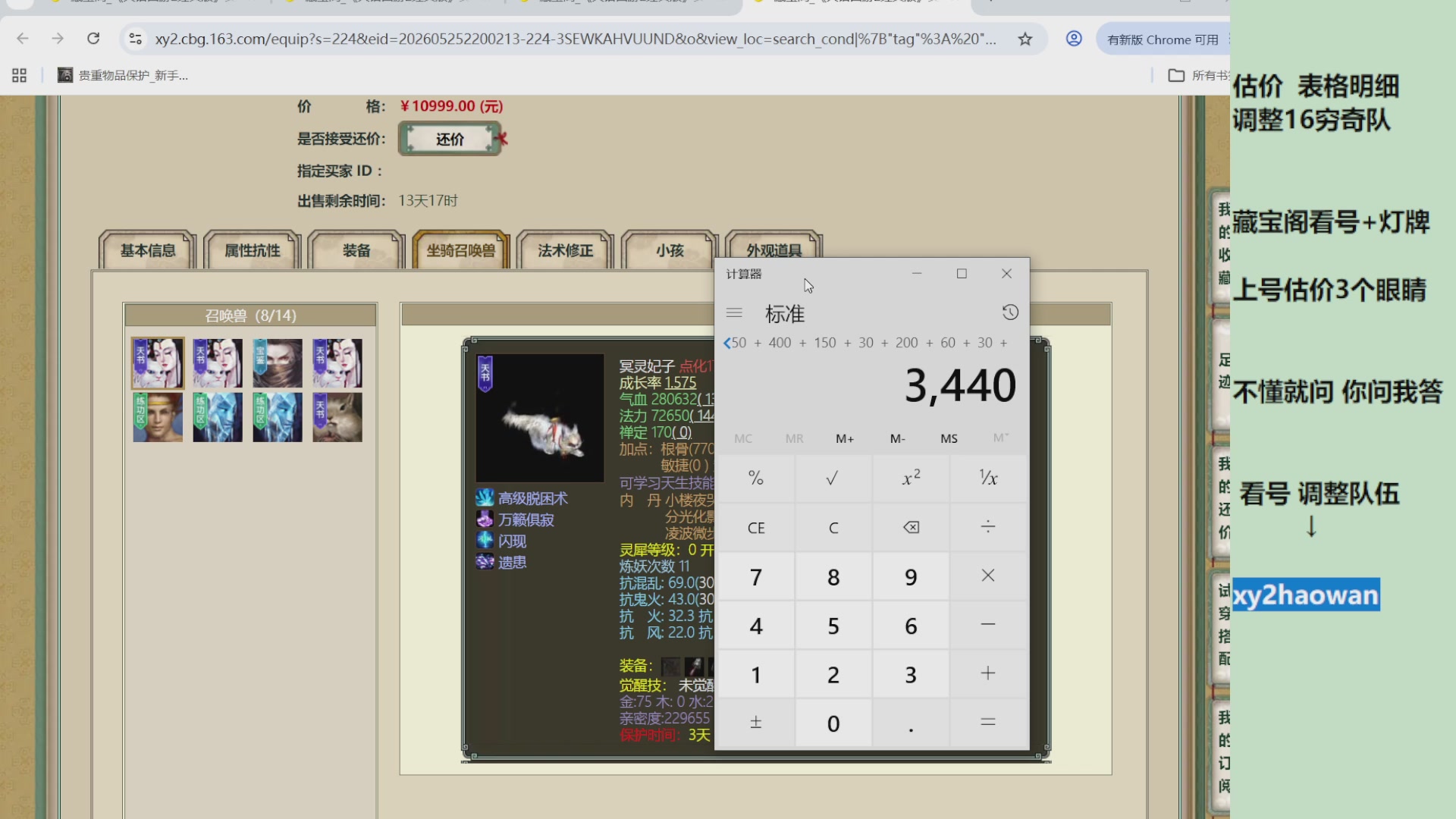
Task: Click the multiply key
Action: [x=988, y=576]
